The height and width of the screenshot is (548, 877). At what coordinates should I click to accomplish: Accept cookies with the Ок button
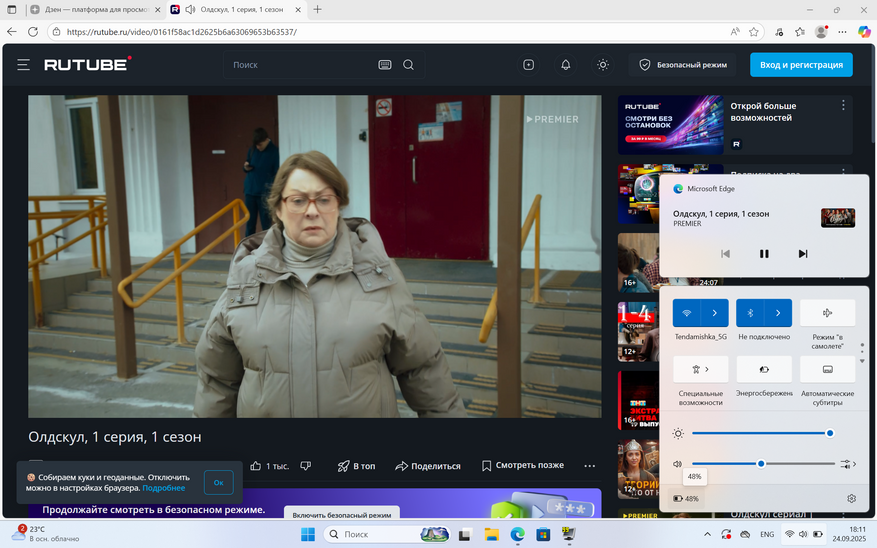click(219, 483)
